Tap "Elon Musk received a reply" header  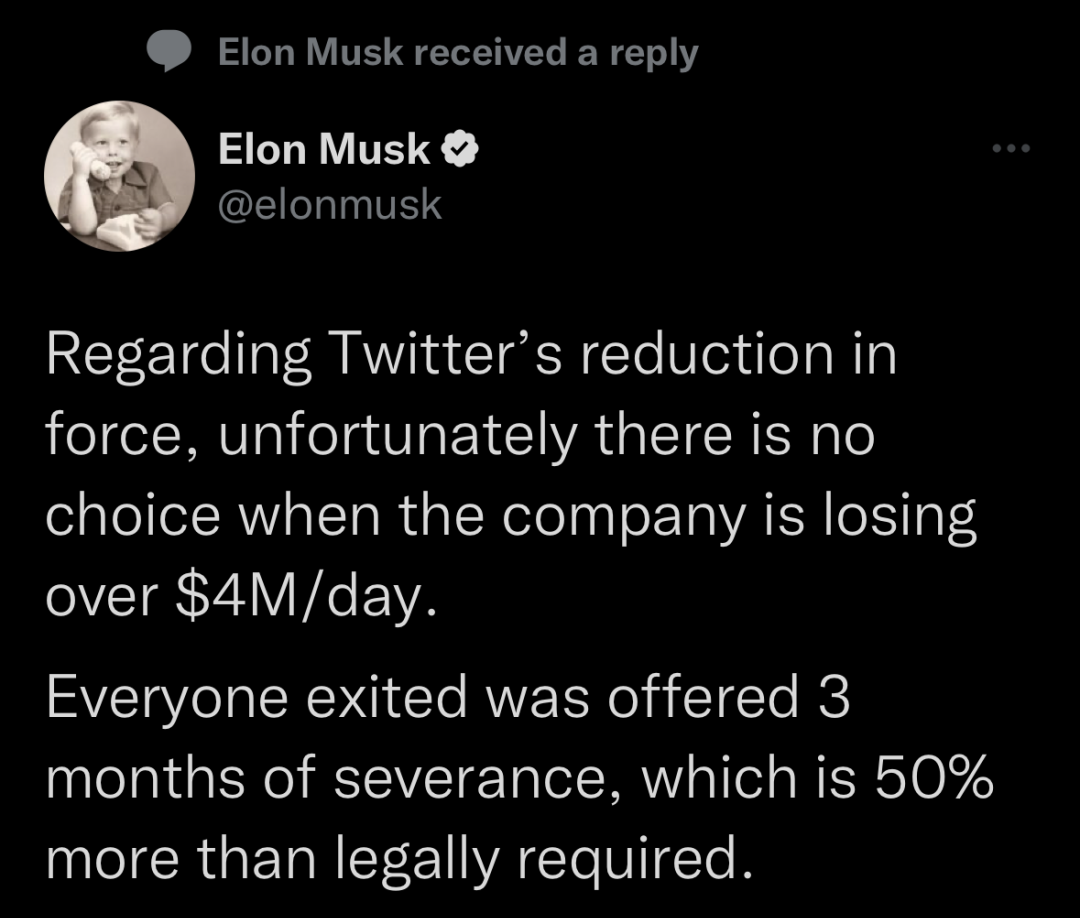[457, 53]
